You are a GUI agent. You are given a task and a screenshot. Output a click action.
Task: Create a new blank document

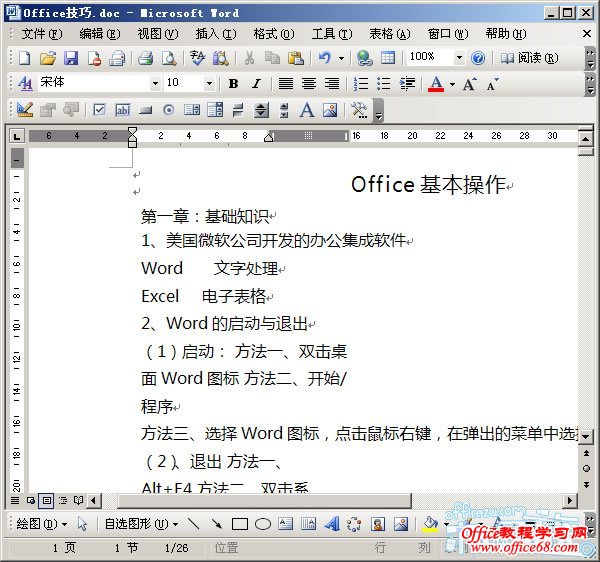coord(24,58)
